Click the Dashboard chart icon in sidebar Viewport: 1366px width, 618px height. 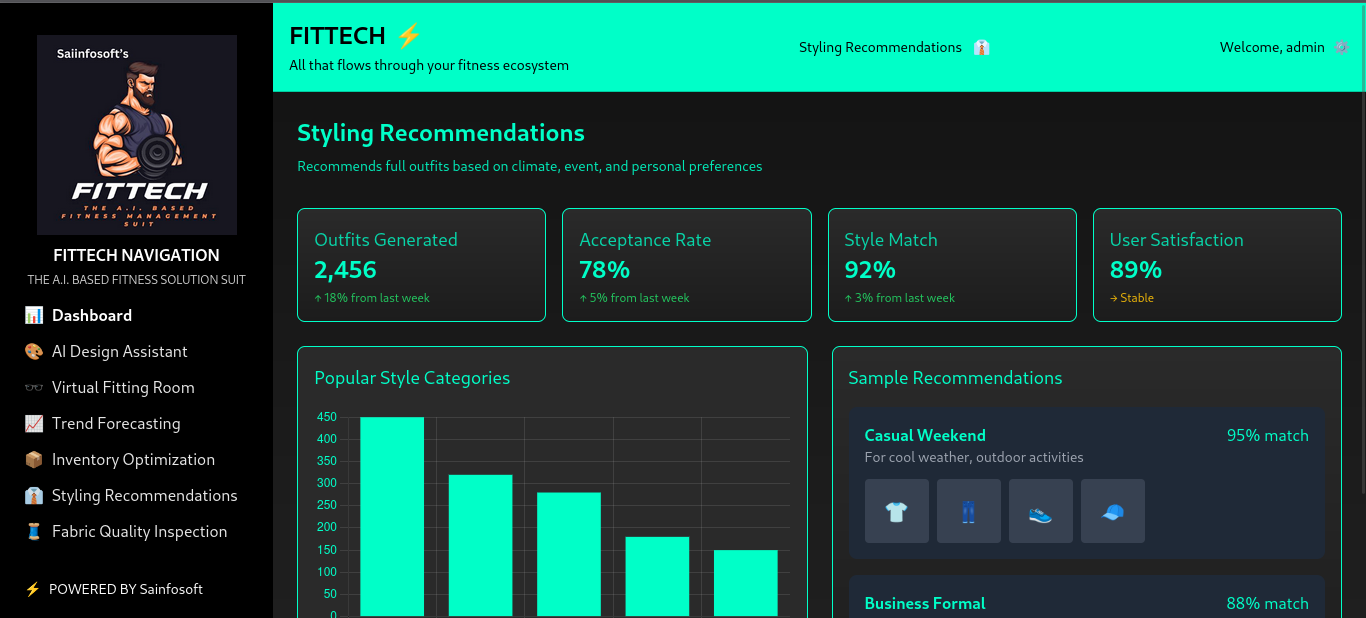pos(34,316)
